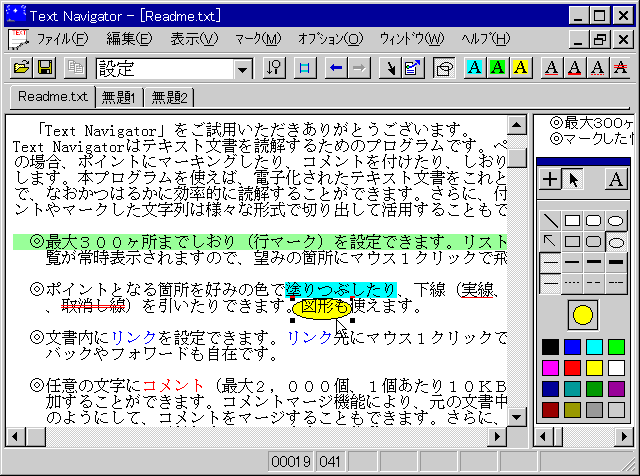Pick the magenta color swatch
The width and height of the screenshot is (640, 476).
tap(551, 368)
